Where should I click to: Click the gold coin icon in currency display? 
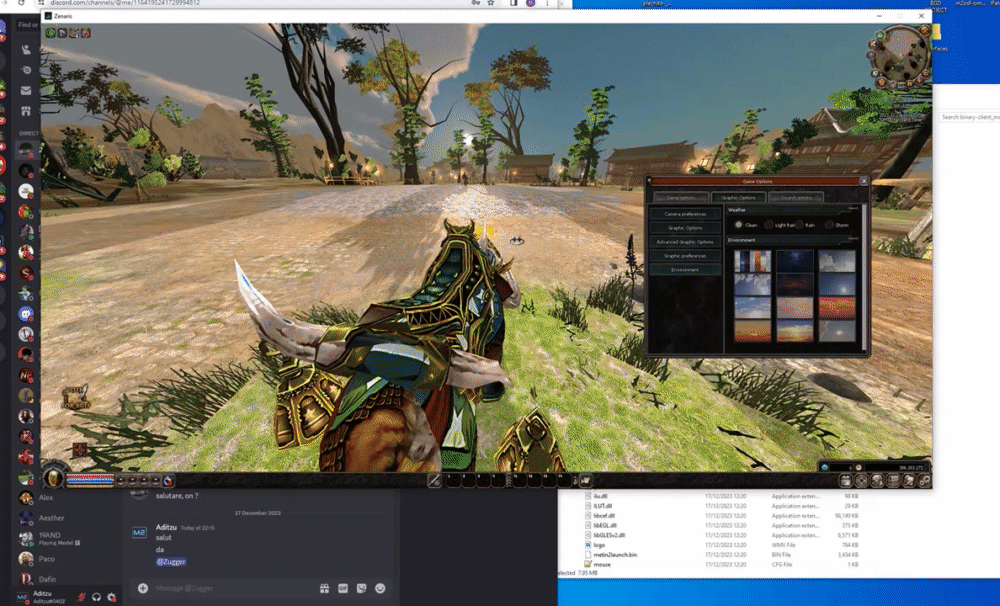(x=858, y=467)
